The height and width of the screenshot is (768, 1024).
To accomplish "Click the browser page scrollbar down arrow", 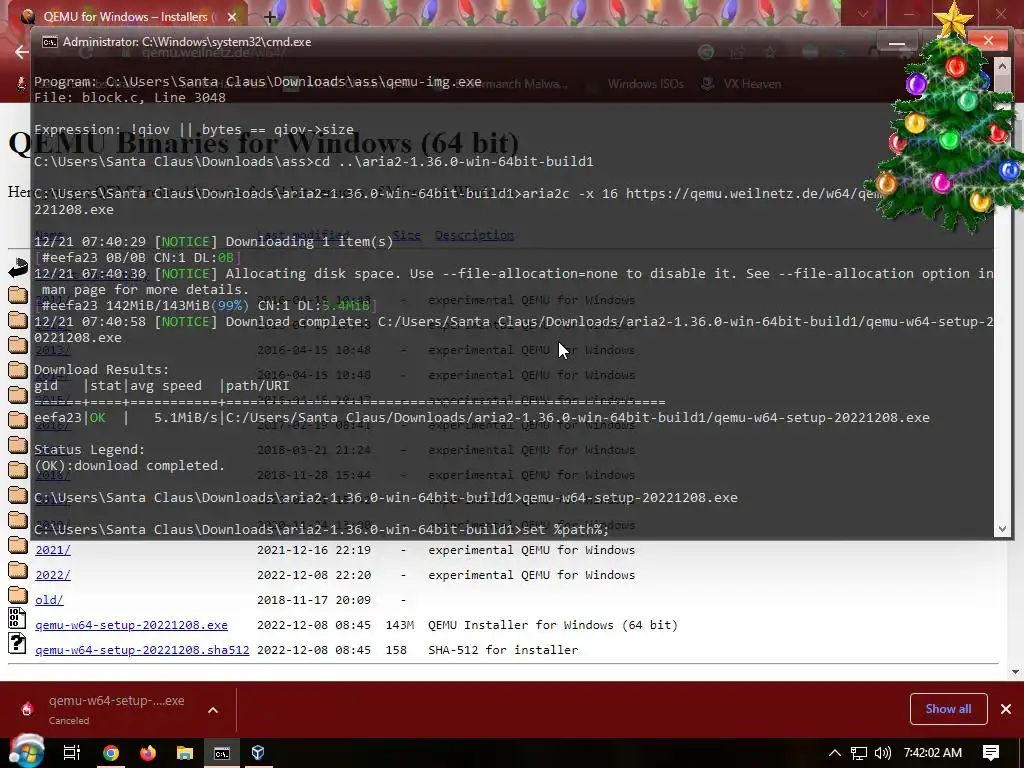I will click(1016, 671).
